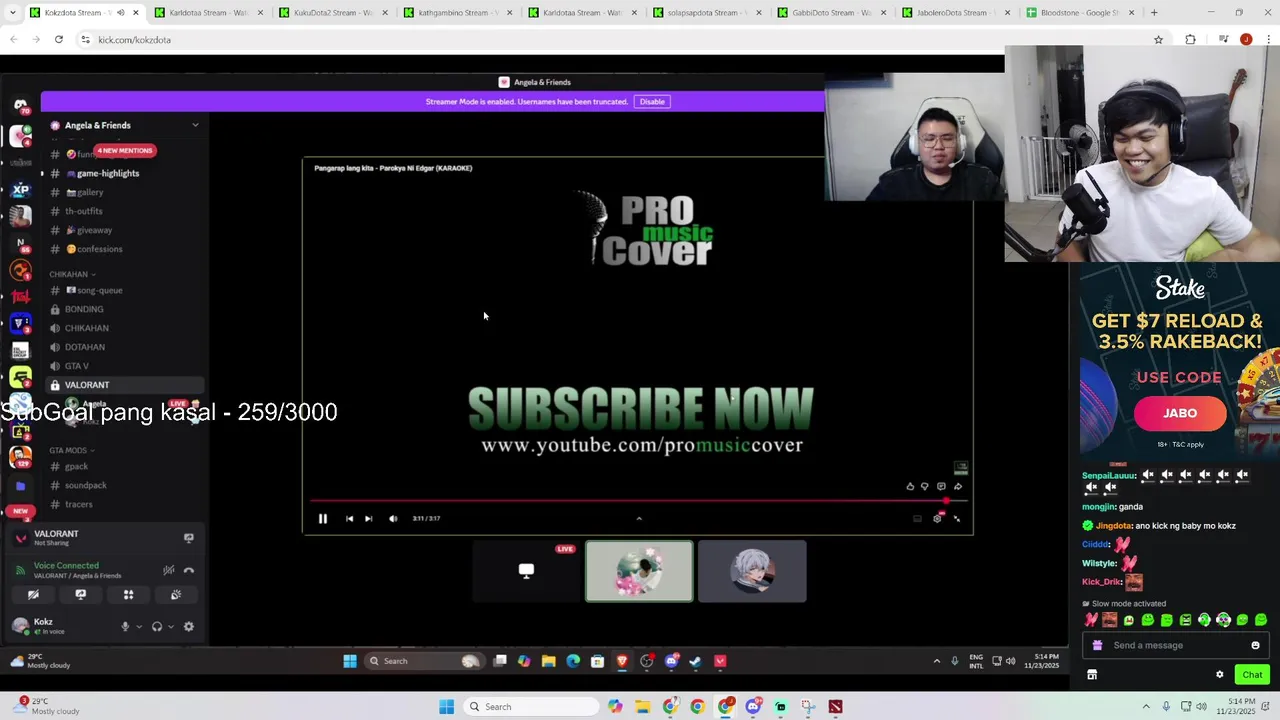Select the VALORANT voice channel

click(x=124, y=385)
